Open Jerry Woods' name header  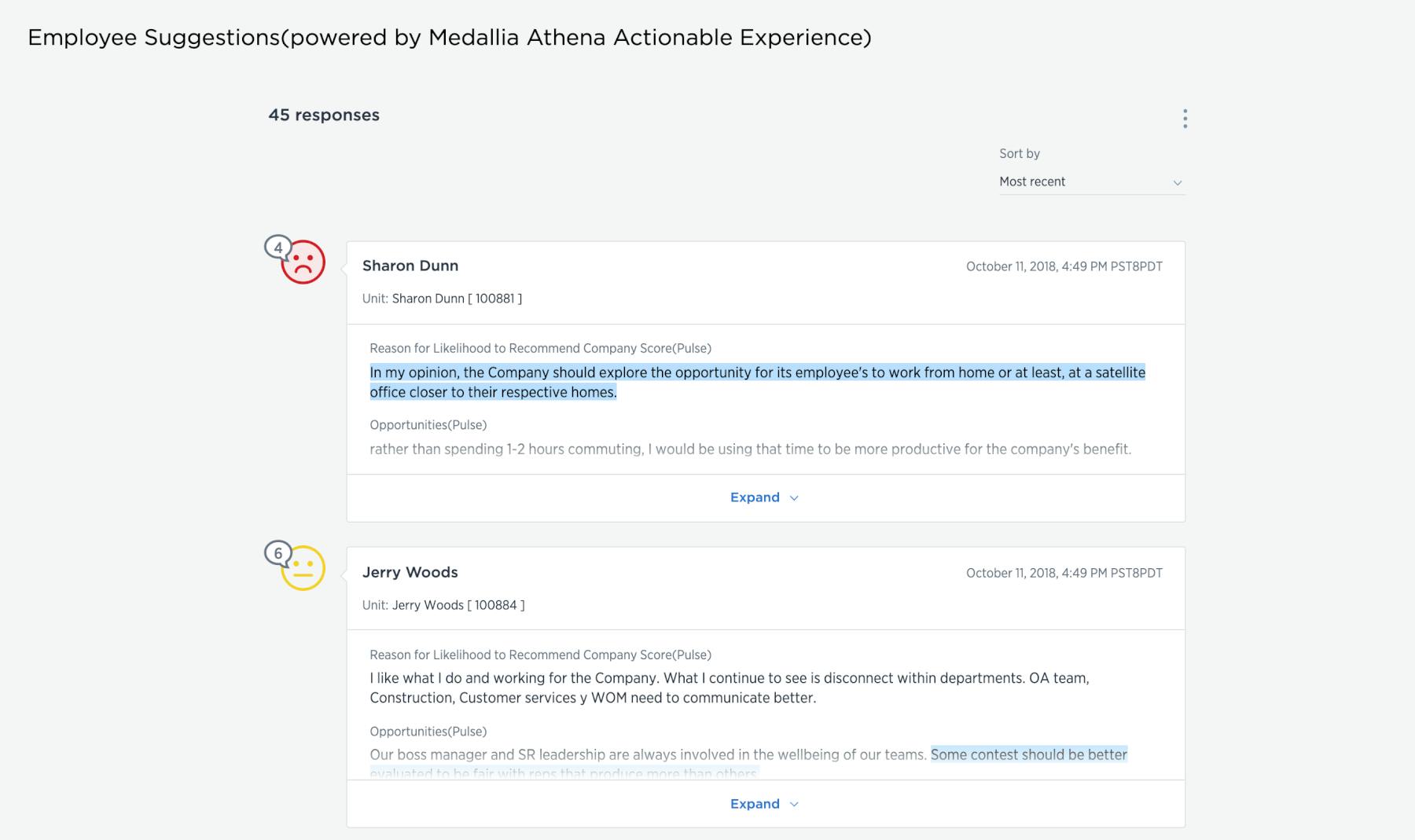(x=410, y=572)
